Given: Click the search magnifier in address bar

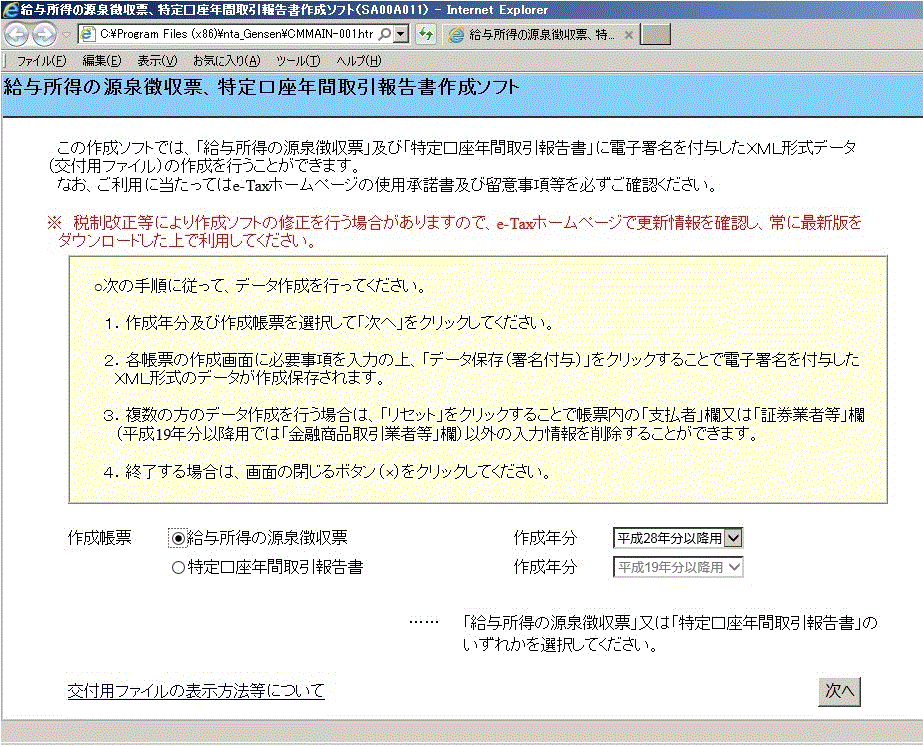Looking at the screenshot, I should tap(384, 34).
